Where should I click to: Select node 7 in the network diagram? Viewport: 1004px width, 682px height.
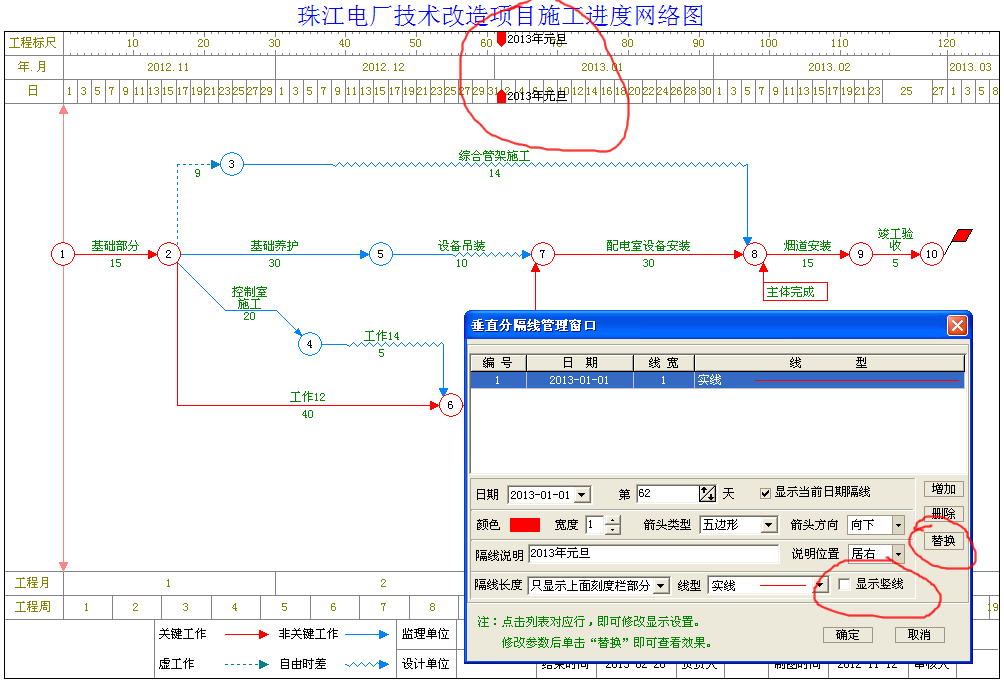(542, 254)
